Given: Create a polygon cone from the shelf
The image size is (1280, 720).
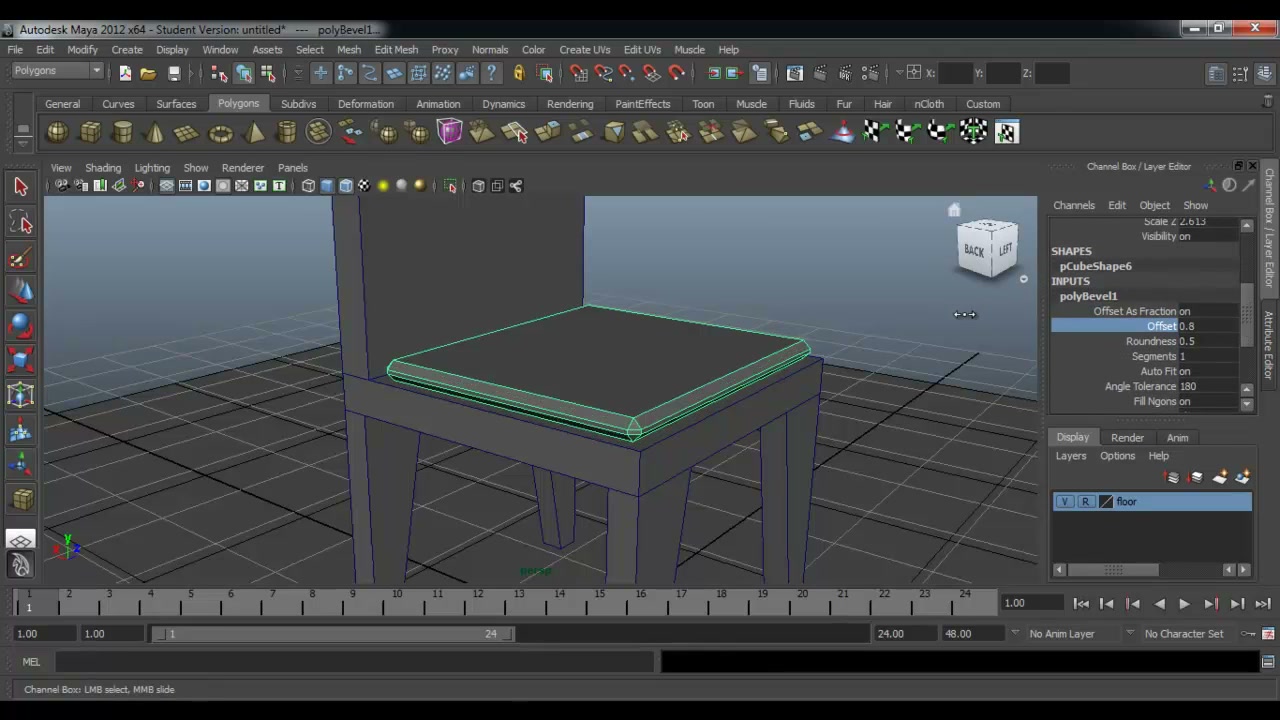Looking at the screenshot, I should [x=155, y=132].
